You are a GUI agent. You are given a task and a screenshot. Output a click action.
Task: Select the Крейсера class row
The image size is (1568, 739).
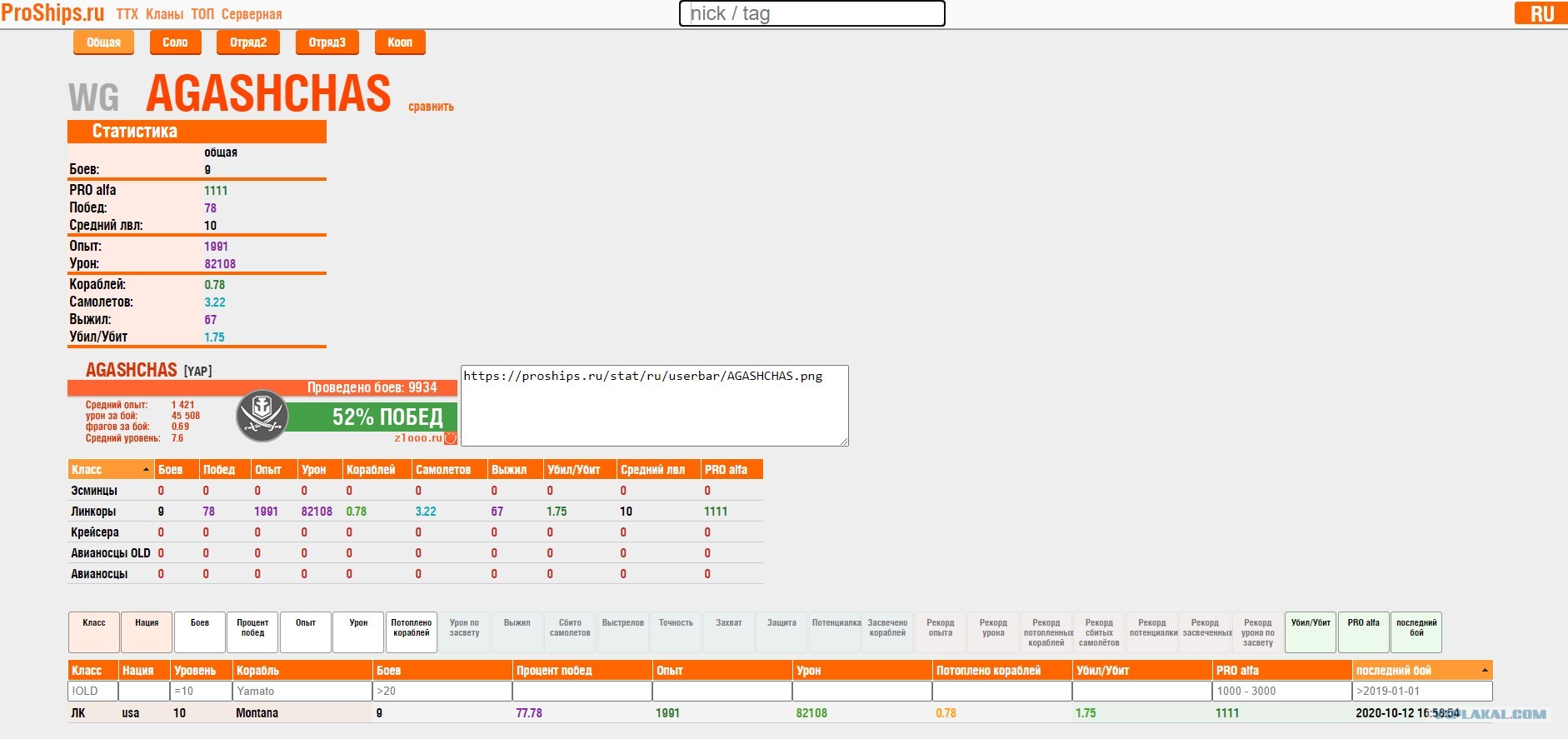point(415,532)
